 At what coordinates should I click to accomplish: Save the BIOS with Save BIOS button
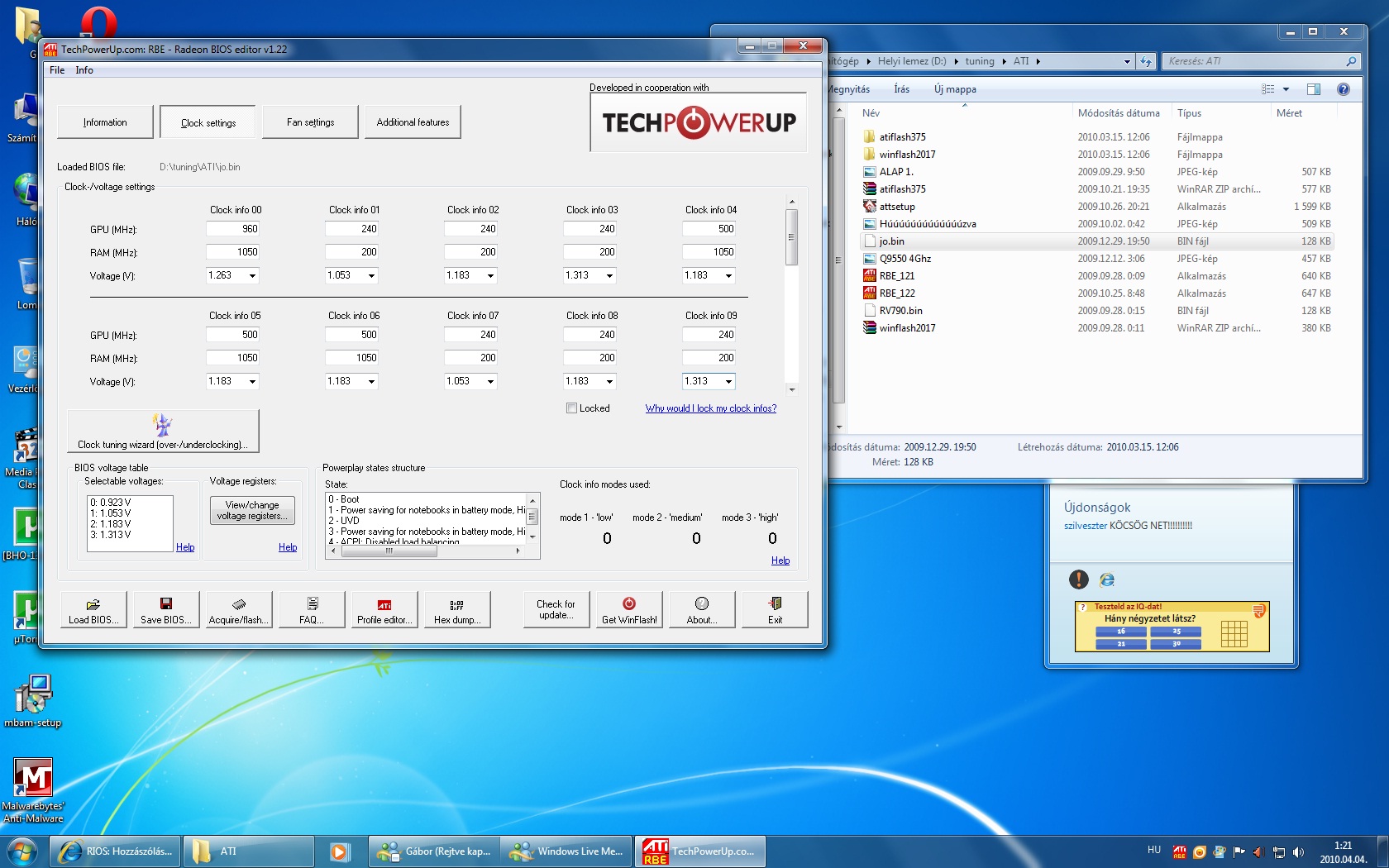[166, 610]
